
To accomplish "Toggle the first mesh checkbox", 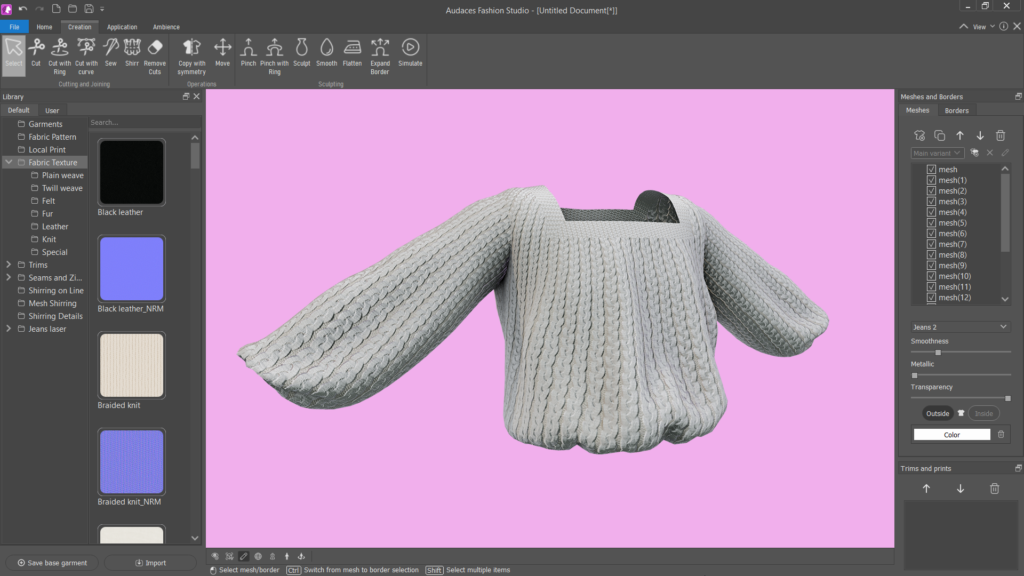I will [x=931, y=169].
